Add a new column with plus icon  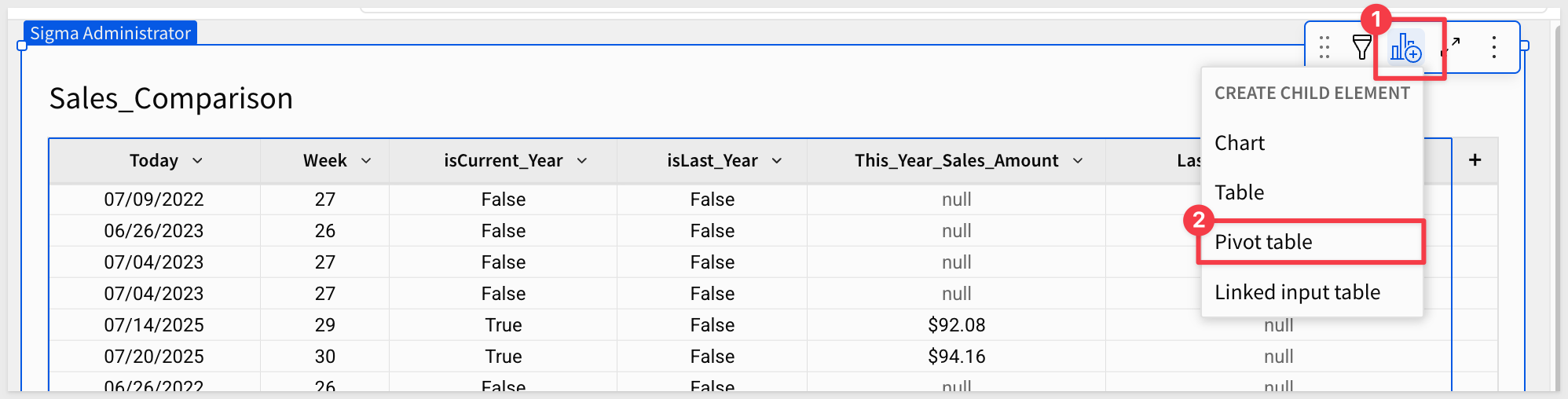tap(1475, 160)
